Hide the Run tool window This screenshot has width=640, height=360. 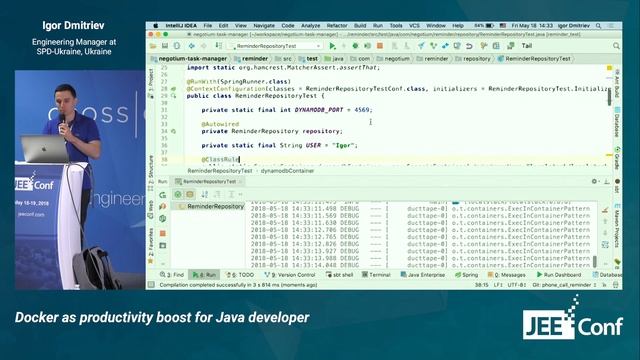tap(607, 182)
